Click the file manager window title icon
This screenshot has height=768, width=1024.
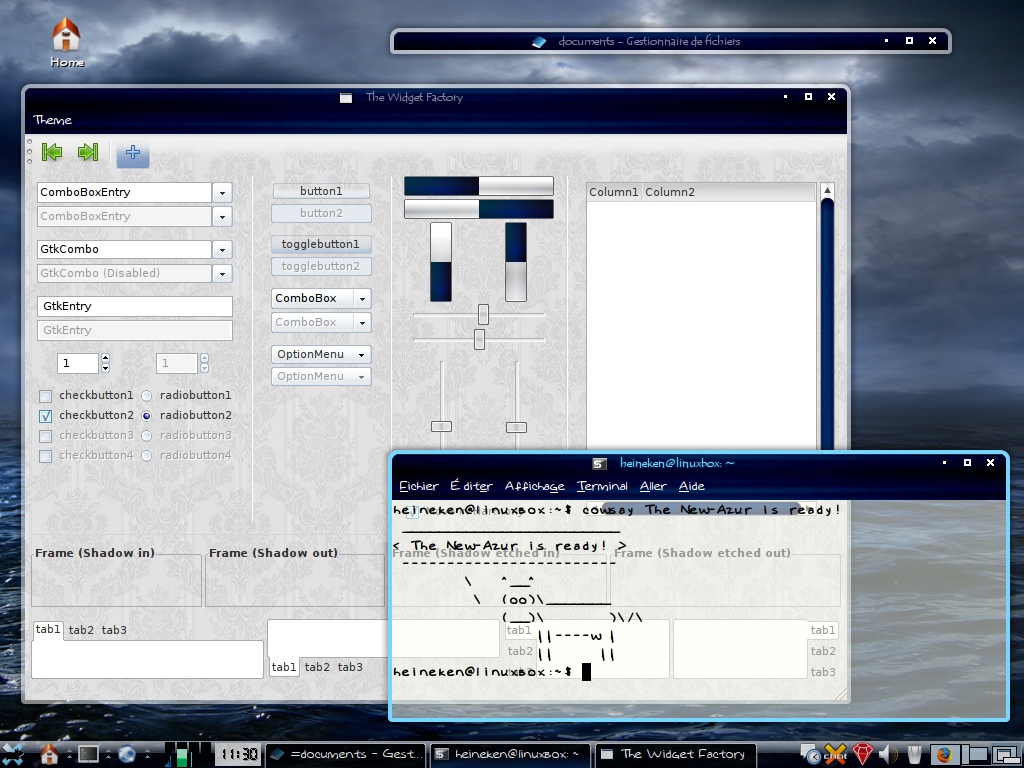pyautogui.click(x=539, y=42)
